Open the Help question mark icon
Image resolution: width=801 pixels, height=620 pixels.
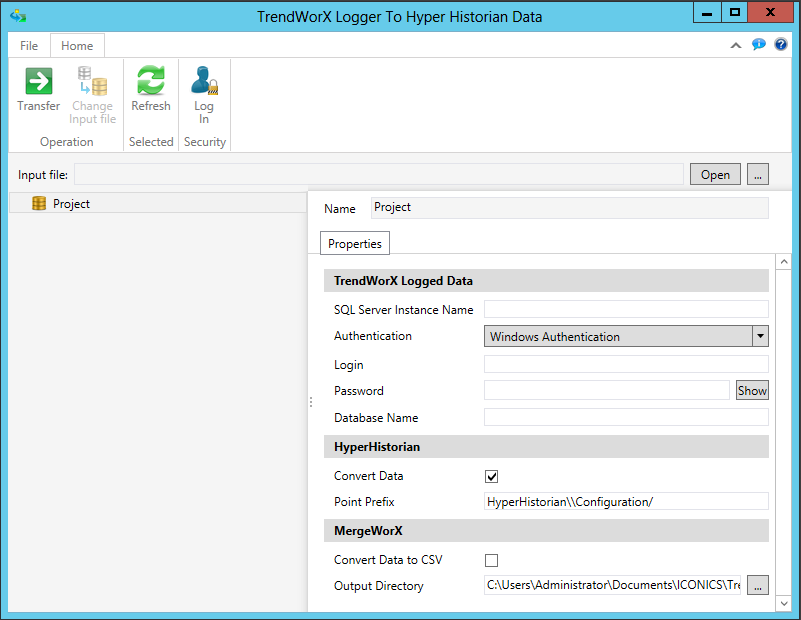781,45
